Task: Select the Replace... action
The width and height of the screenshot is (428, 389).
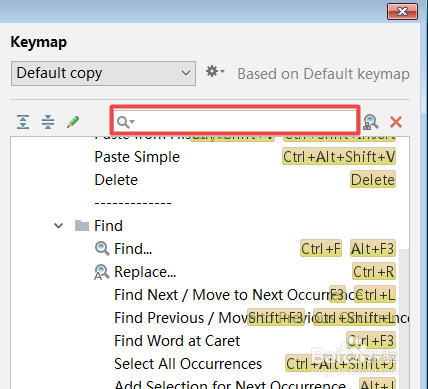Action: 145,272
